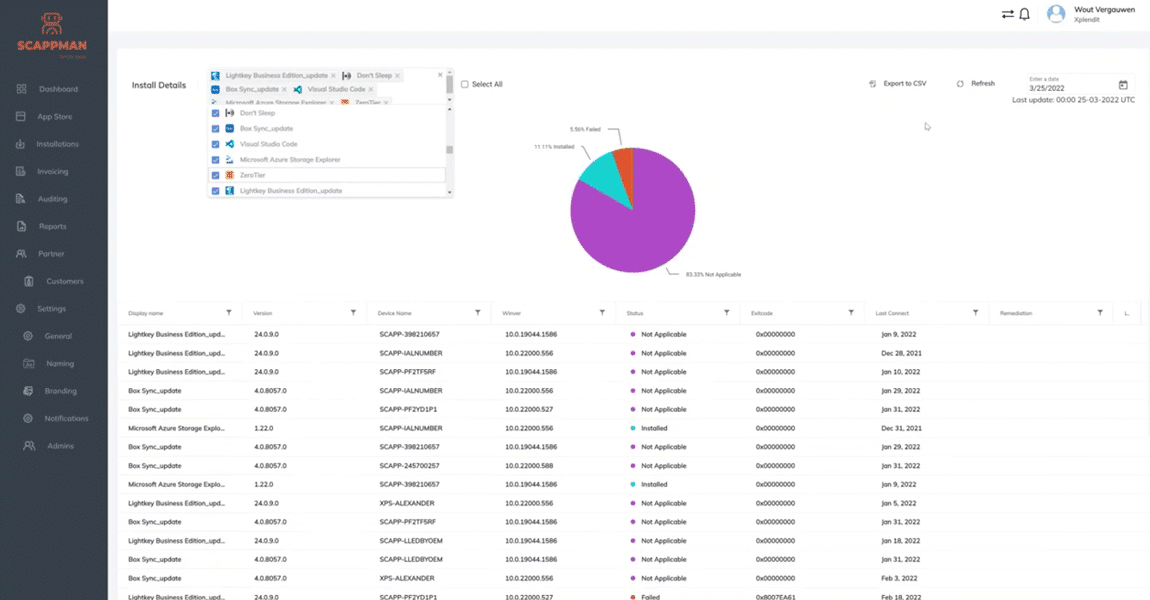Uncheck Don't Sleep in the app list

point(216,113)
